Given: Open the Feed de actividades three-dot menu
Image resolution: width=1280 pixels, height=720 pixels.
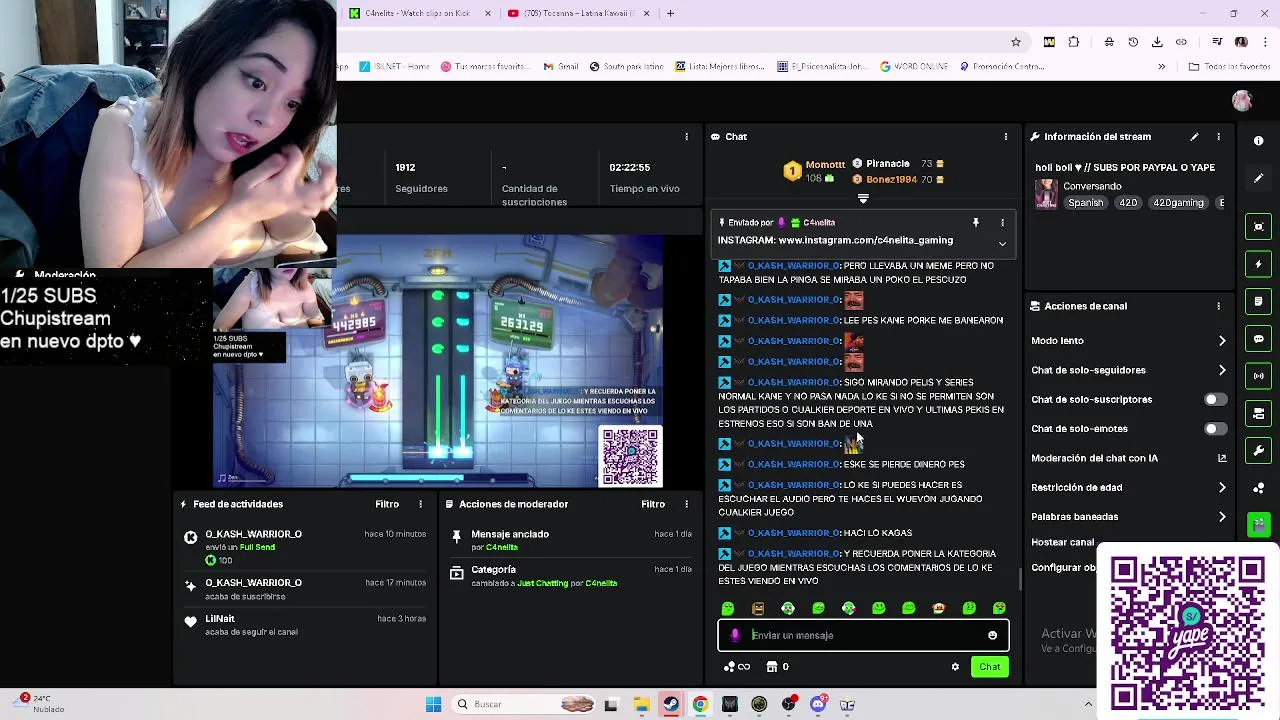Looking at the screenshot, I should tap(420, 504).
